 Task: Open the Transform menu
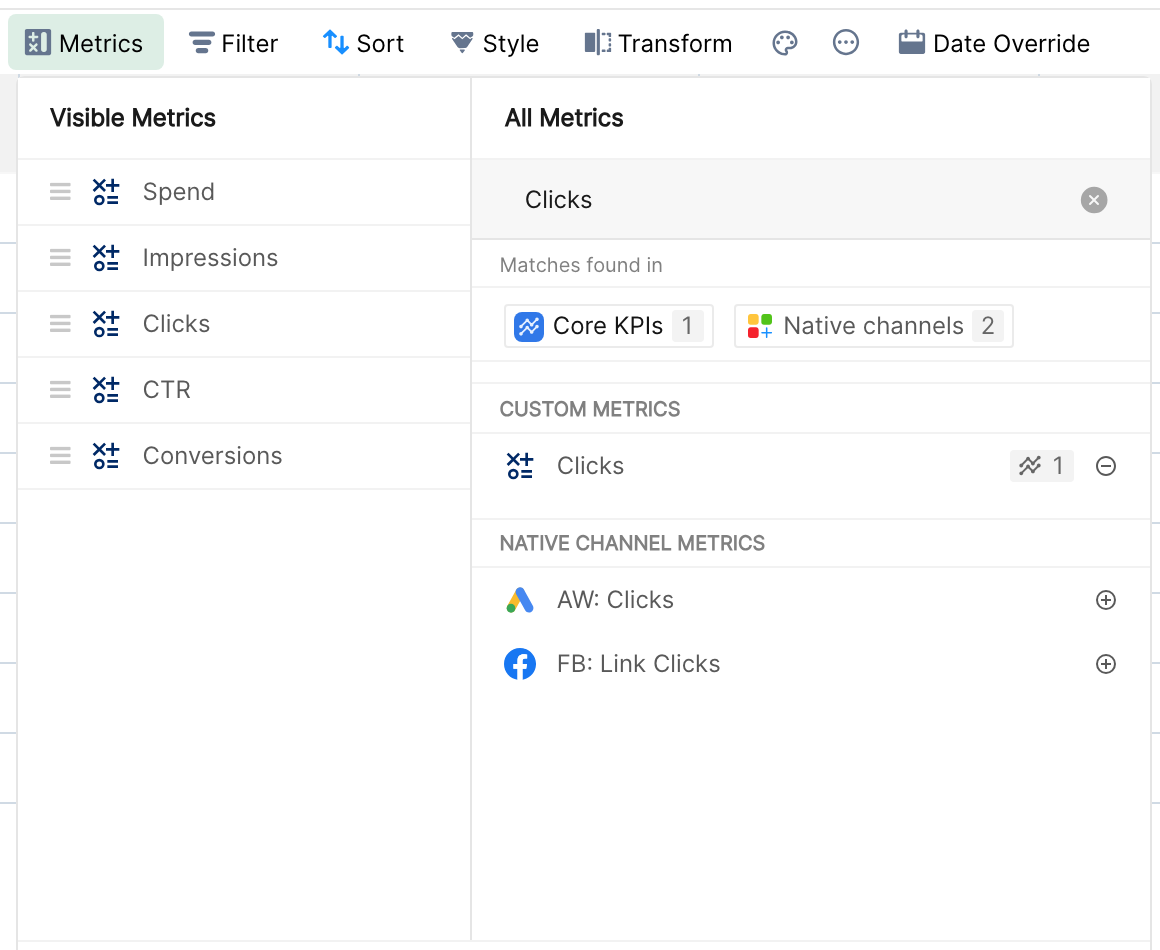(658, 43)
